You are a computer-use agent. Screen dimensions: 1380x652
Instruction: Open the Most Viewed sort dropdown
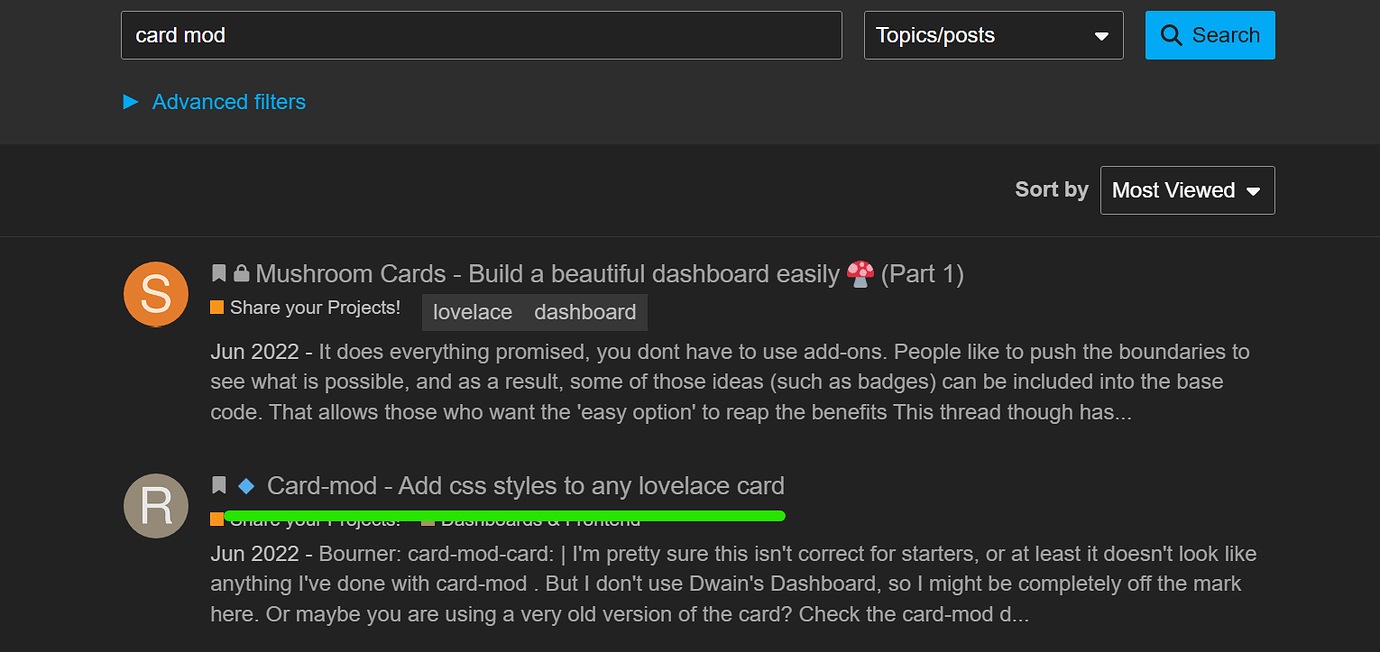click(x=1186, y=190)
